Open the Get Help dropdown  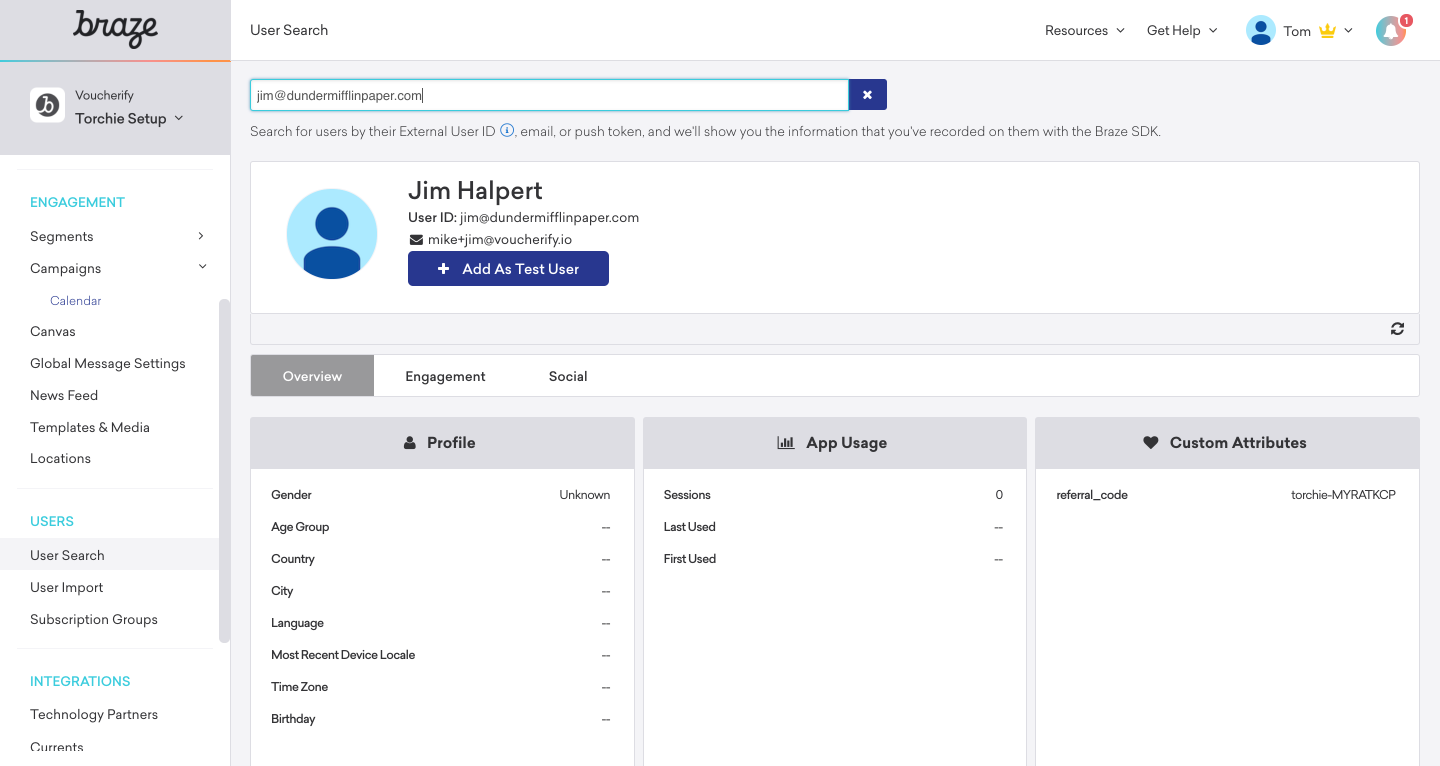pos(1181,31)
